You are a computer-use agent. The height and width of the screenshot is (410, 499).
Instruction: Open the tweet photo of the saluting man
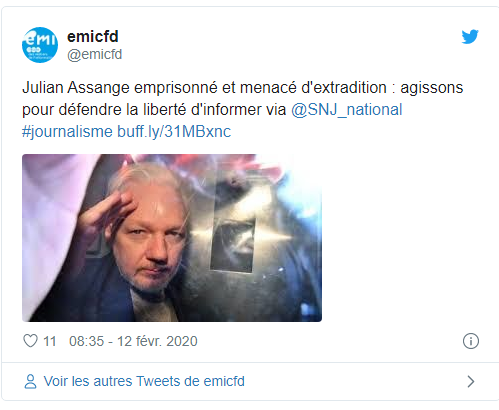[x=172, y=238]
